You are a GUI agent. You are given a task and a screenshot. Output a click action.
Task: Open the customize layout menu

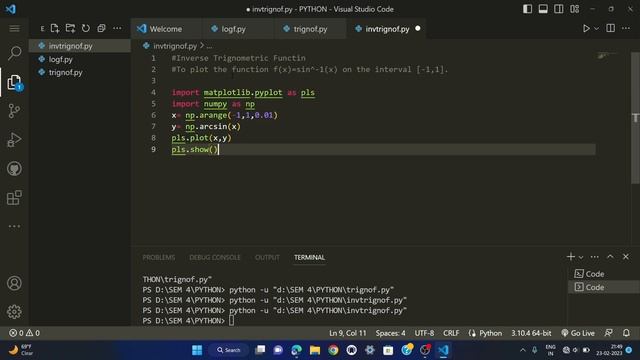click(575, 9)
